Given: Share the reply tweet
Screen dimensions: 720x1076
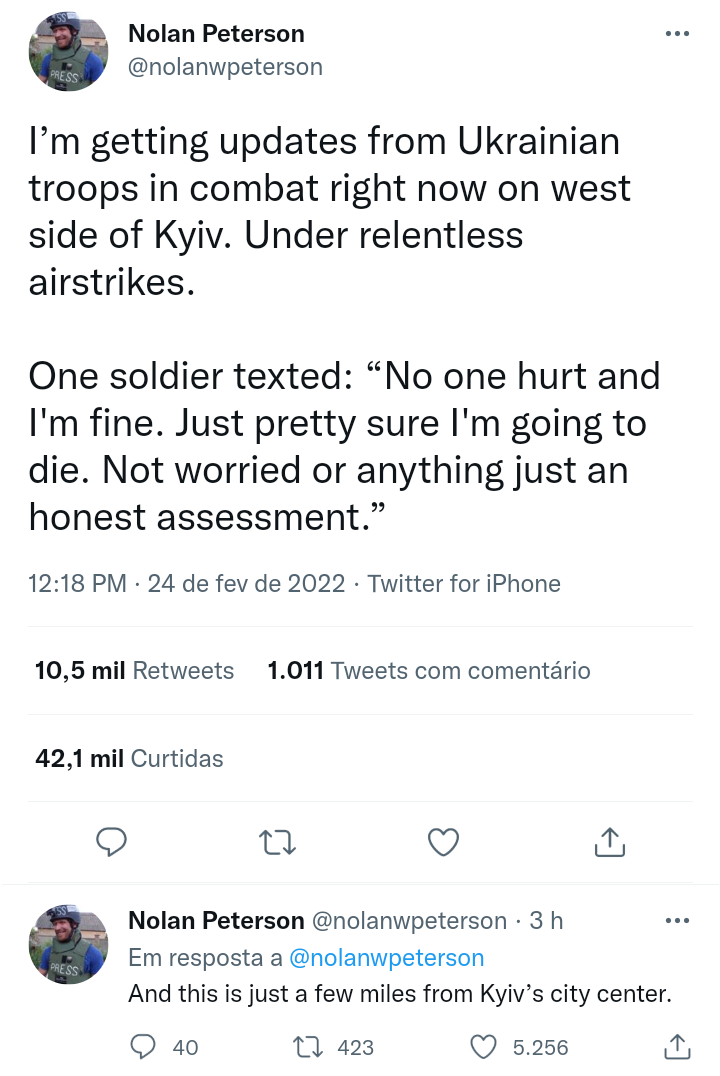Looking at the screenshot, I should click(x=677, y=1047).
